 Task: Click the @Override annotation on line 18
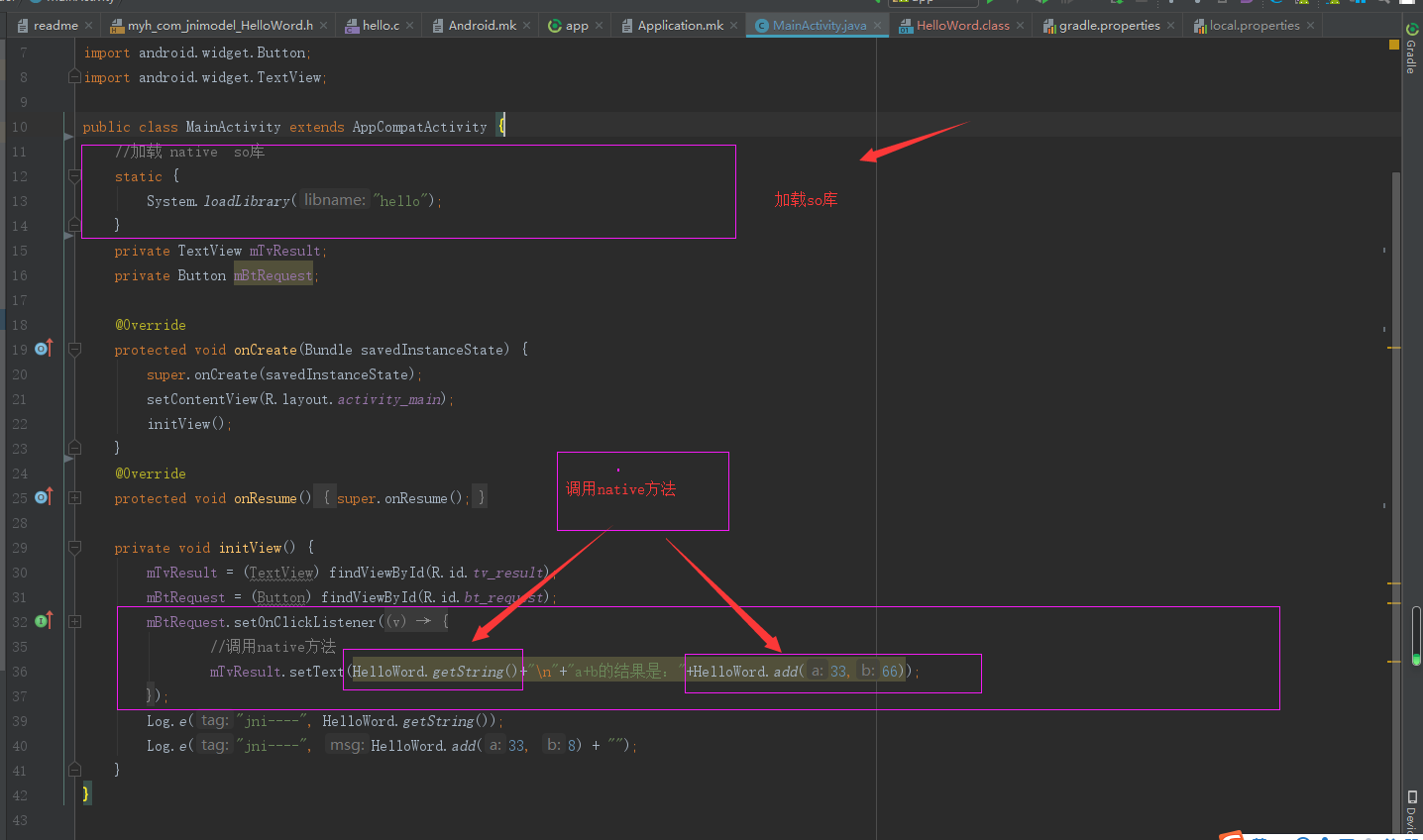pyautogui.click(x=151, y=325)
